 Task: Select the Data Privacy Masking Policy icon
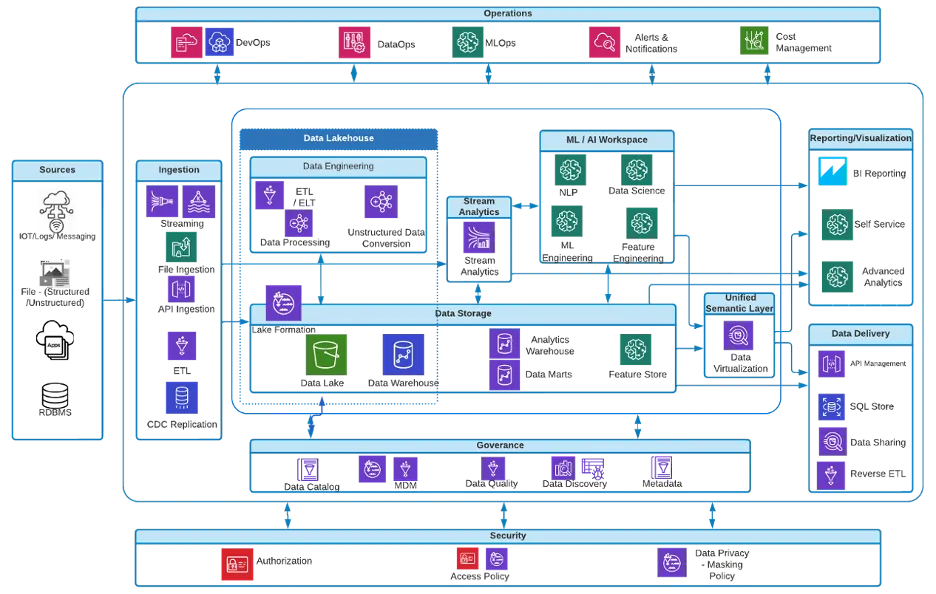tap(672, 562)
